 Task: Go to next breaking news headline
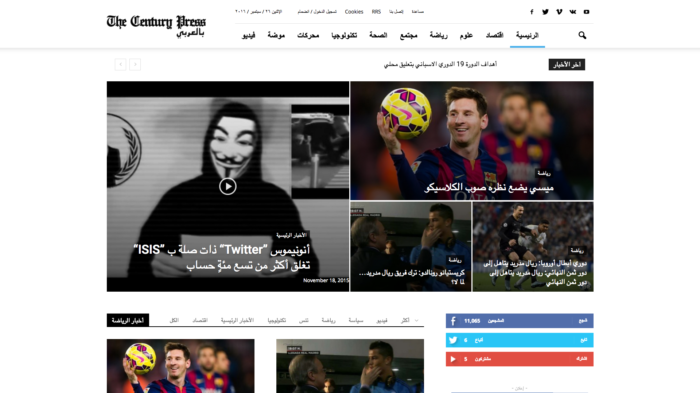135,64
